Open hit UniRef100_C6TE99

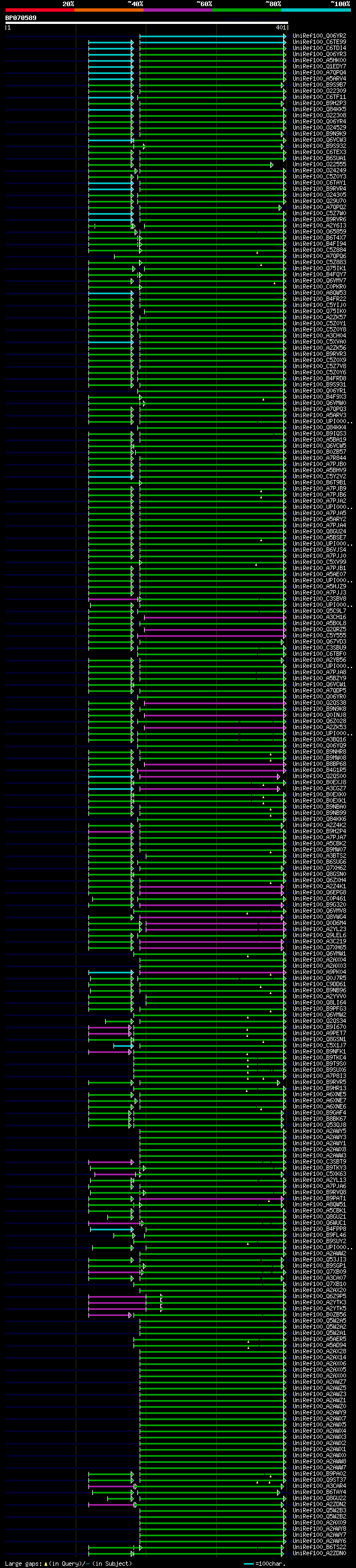(319, 42)
